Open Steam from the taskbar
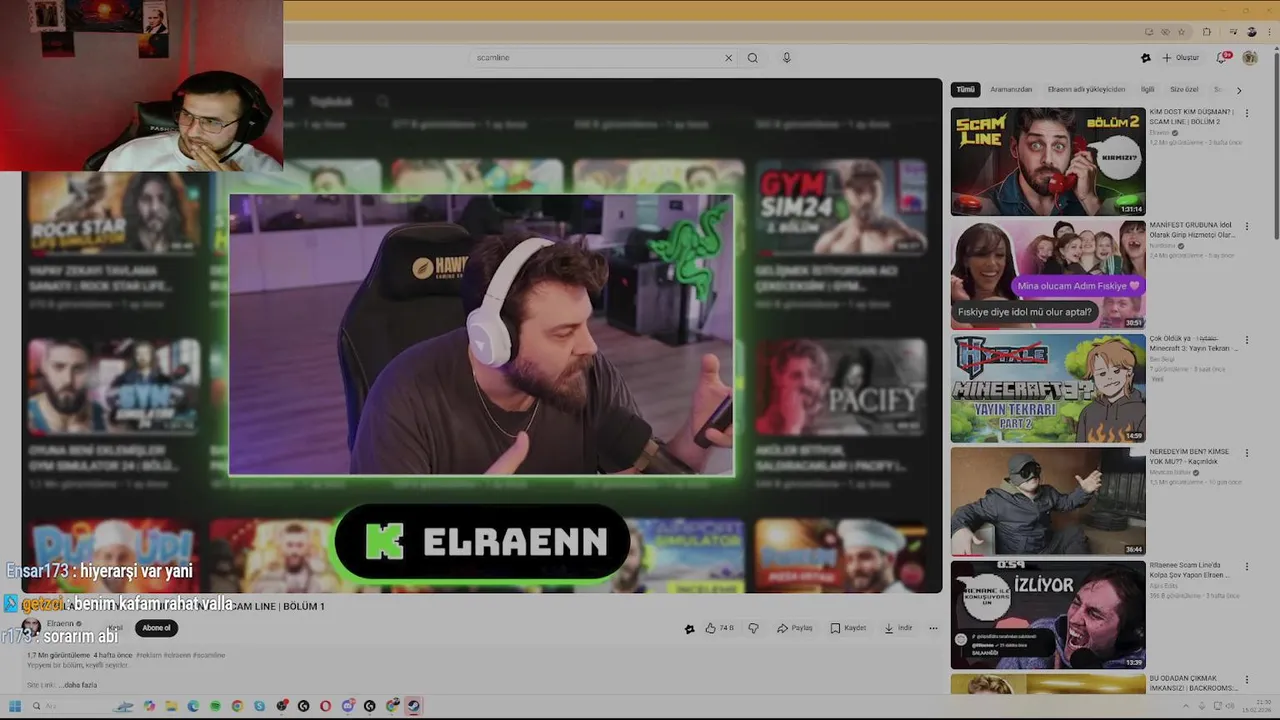Image resolution: width=1280 pixels, height=720 pixels. (x=413, y=706)
